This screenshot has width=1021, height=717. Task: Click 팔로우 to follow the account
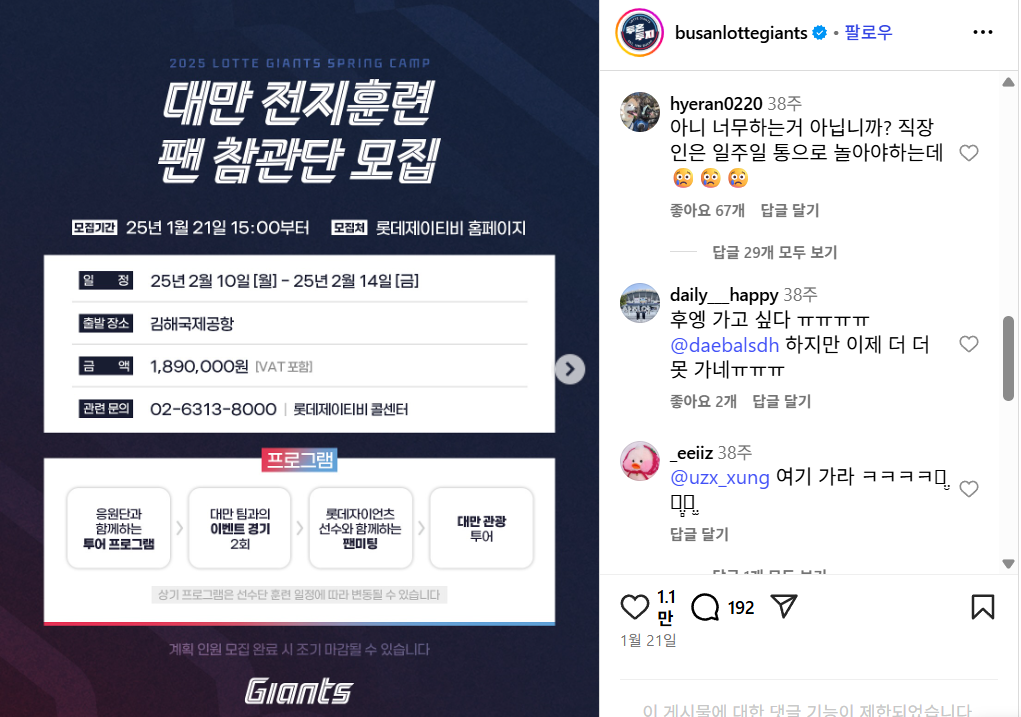pos(868,32)
